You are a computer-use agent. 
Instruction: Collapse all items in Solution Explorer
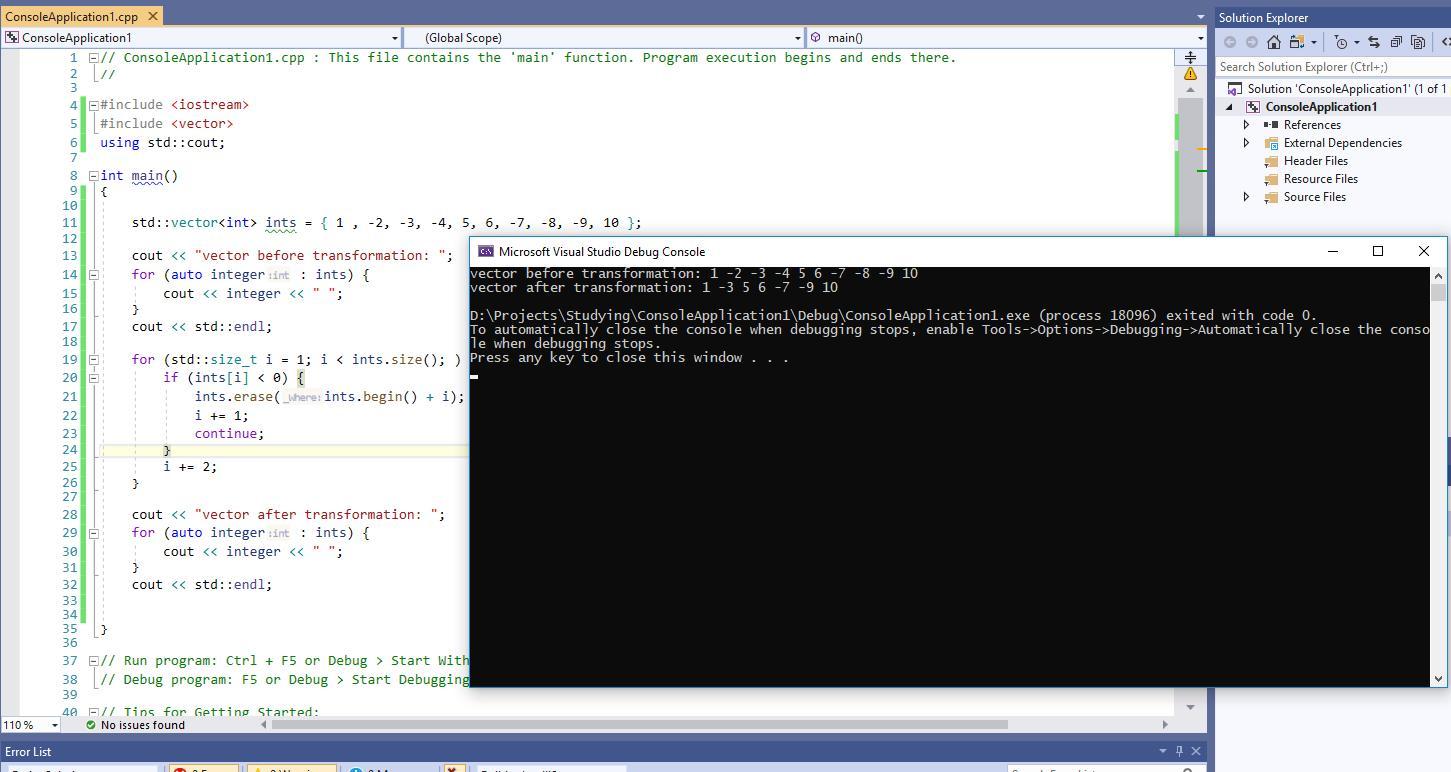(x=1396, y=42)
